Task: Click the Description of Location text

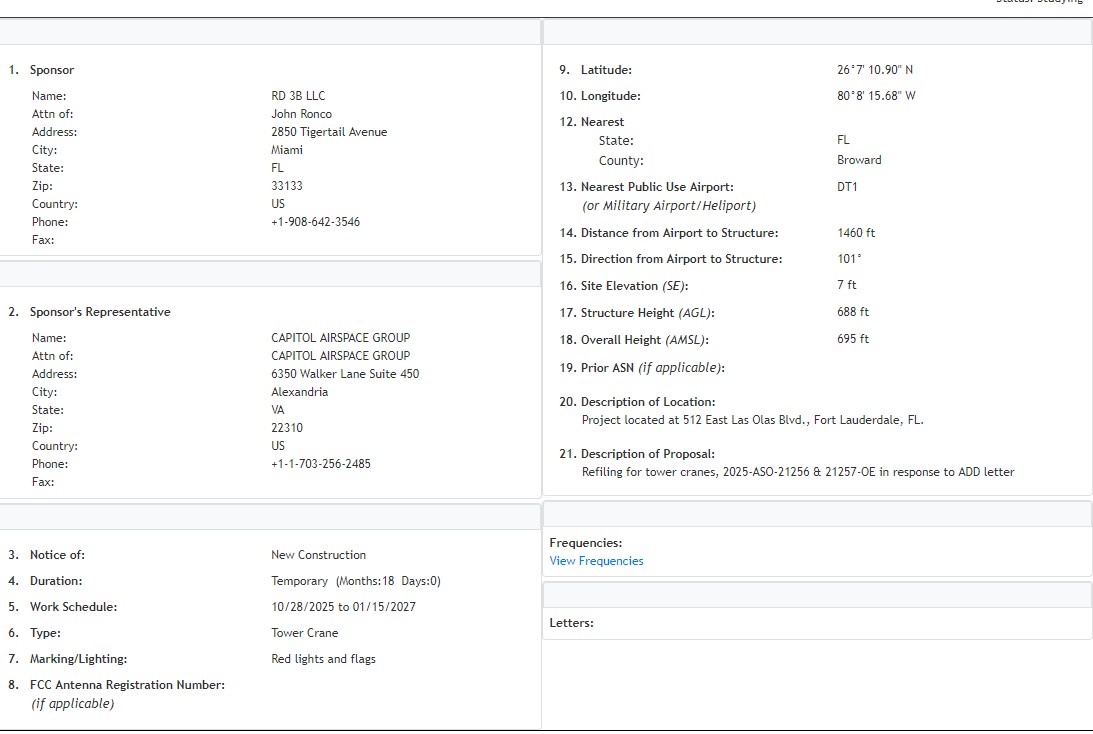Action: (752, 420)
